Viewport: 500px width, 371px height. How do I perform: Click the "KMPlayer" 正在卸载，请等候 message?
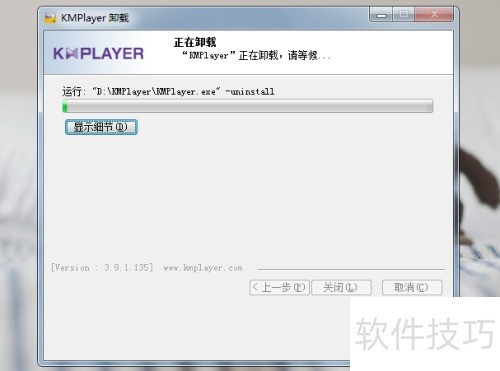click(256, 55)
